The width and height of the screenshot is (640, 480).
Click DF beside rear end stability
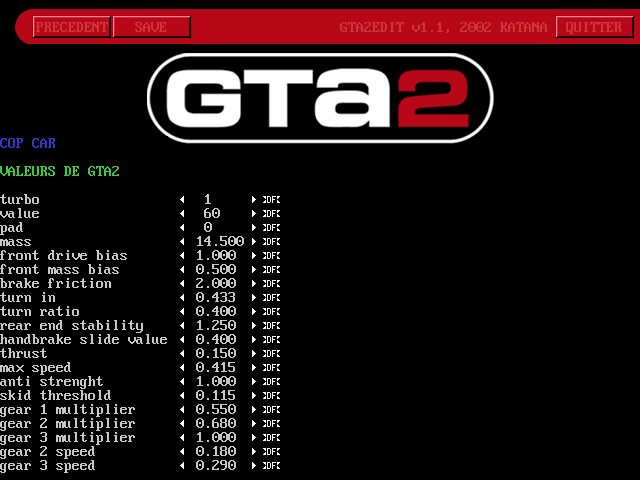(271, 325)
